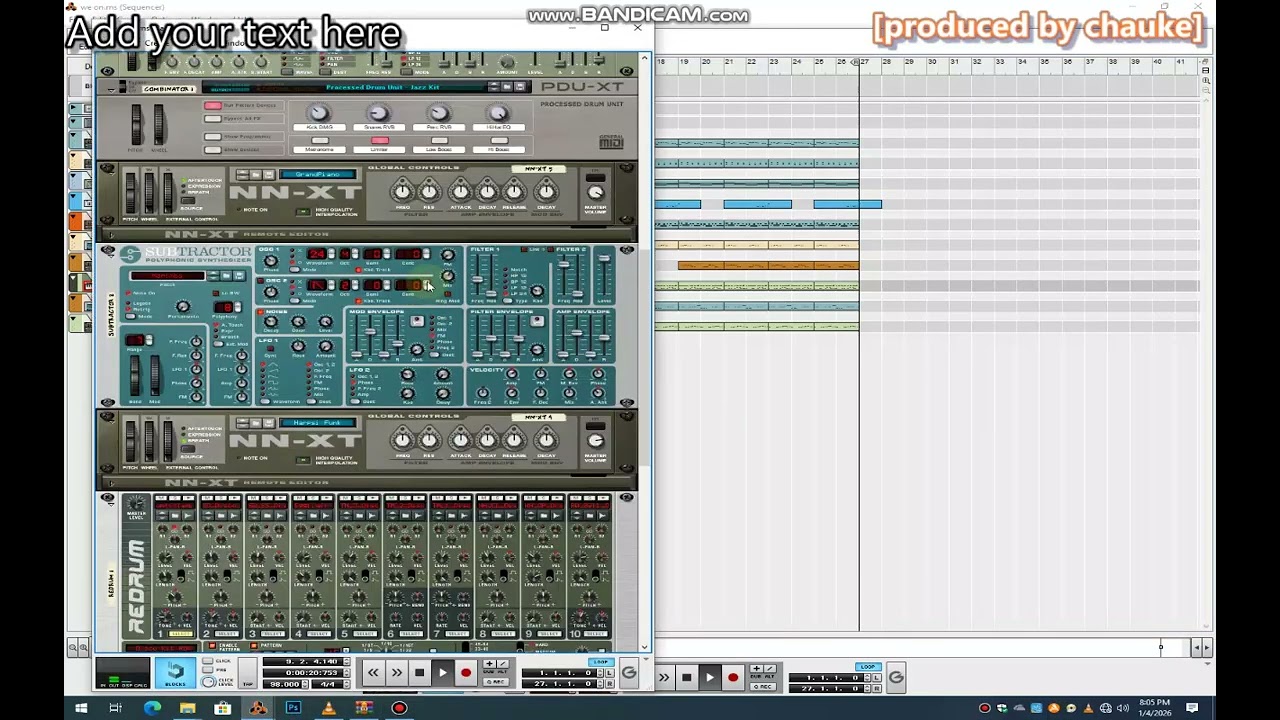
Task: Expand Harpsi Funk NN-XT Remote Editor
Action: click(x=110, y=483)
